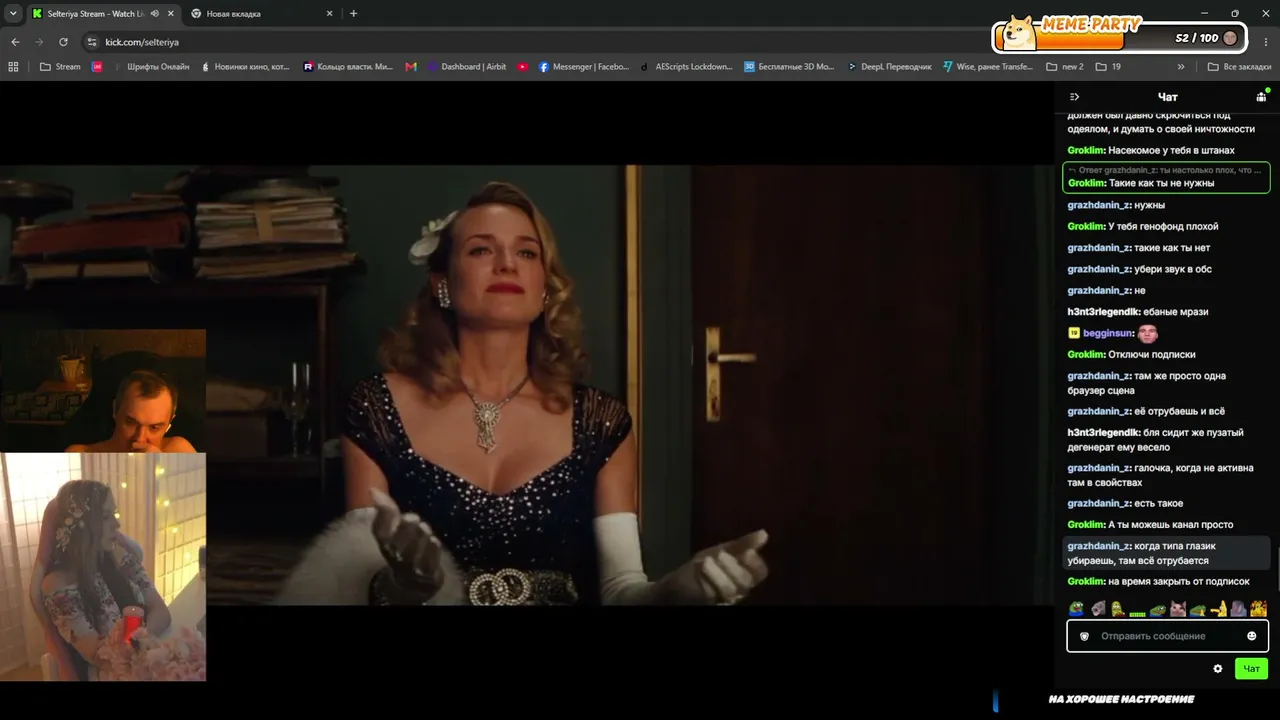Screen dimensions: 1280x720
Task: Expand the hidden bookmarks overflow chevron
Action: 1181,67
